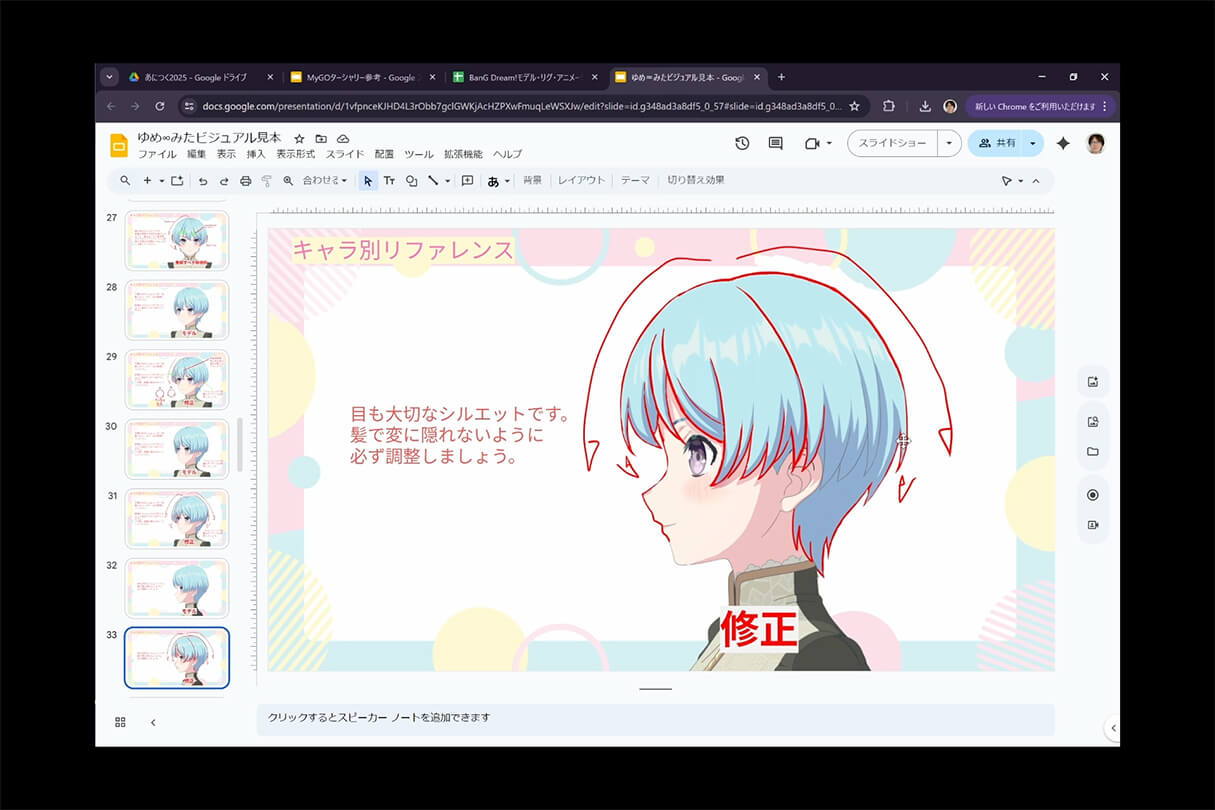Open the slideshow options dropdown arrow
The width and height of the screenshot is (1215, 810).
[x=948, y=142]
